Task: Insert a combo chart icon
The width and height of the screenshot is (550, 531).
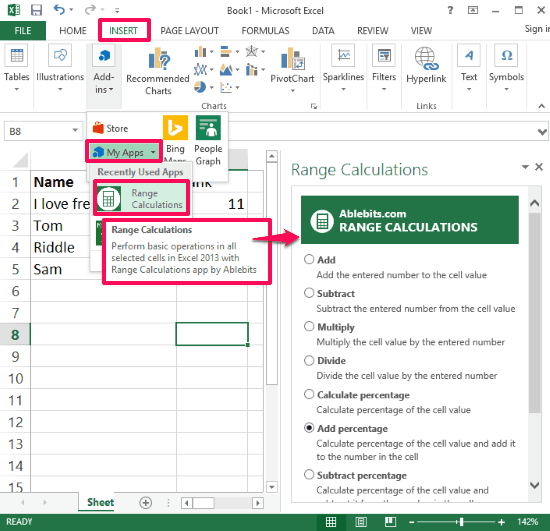Action: pos(252,69)
